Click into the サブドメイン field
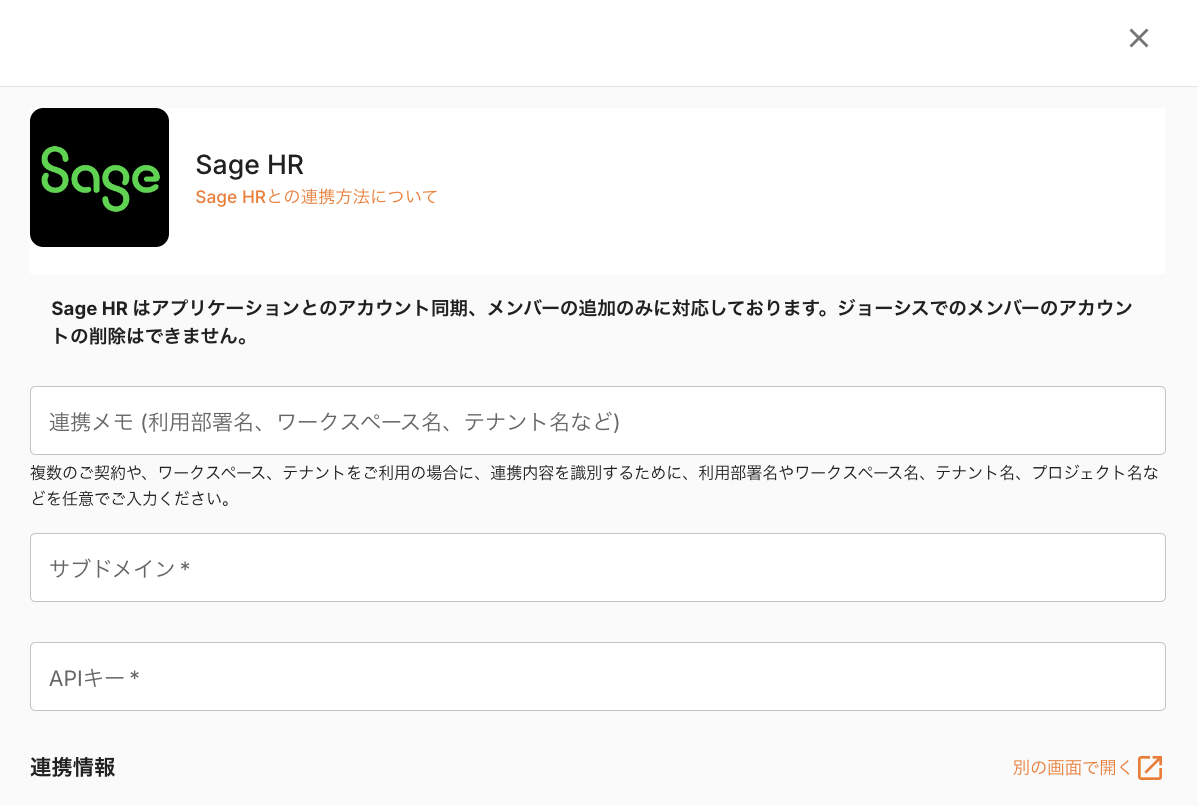The width and height of the screenshot is (1198, 806). pyautogui.click(x=597, y=568)
